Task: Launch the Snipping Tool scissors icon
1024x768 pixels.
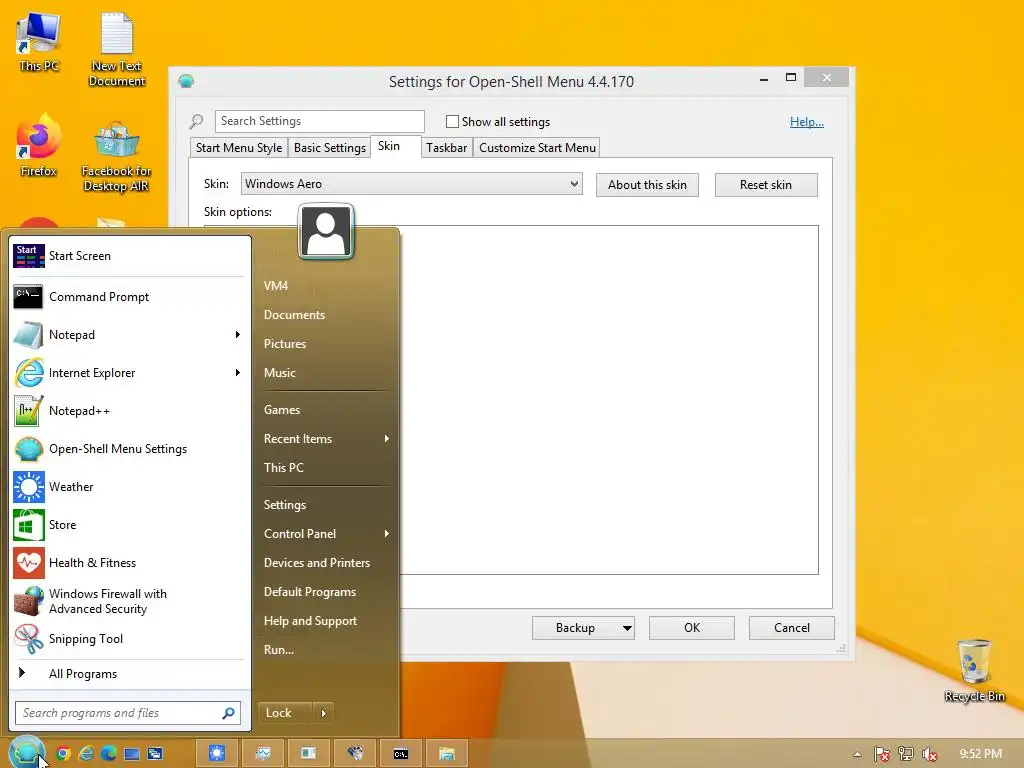Action: tap(29, 639)
